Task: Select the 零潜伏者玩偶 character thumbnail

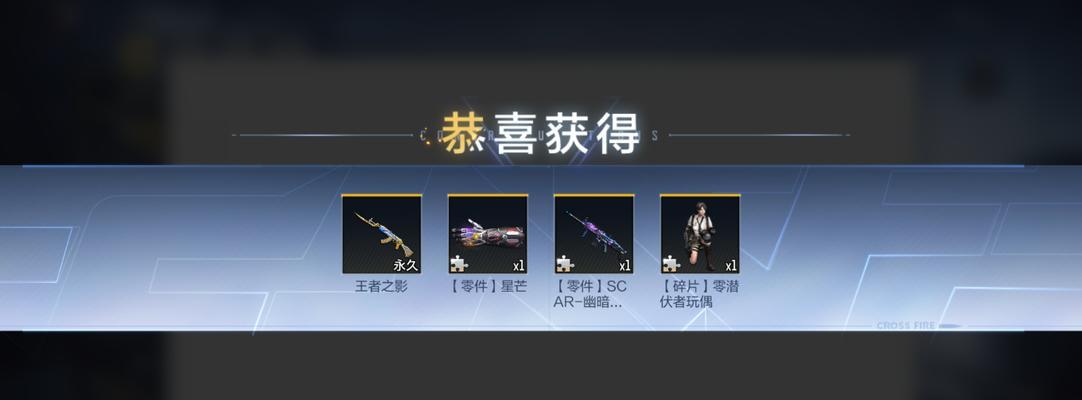Action: (700, 234)
